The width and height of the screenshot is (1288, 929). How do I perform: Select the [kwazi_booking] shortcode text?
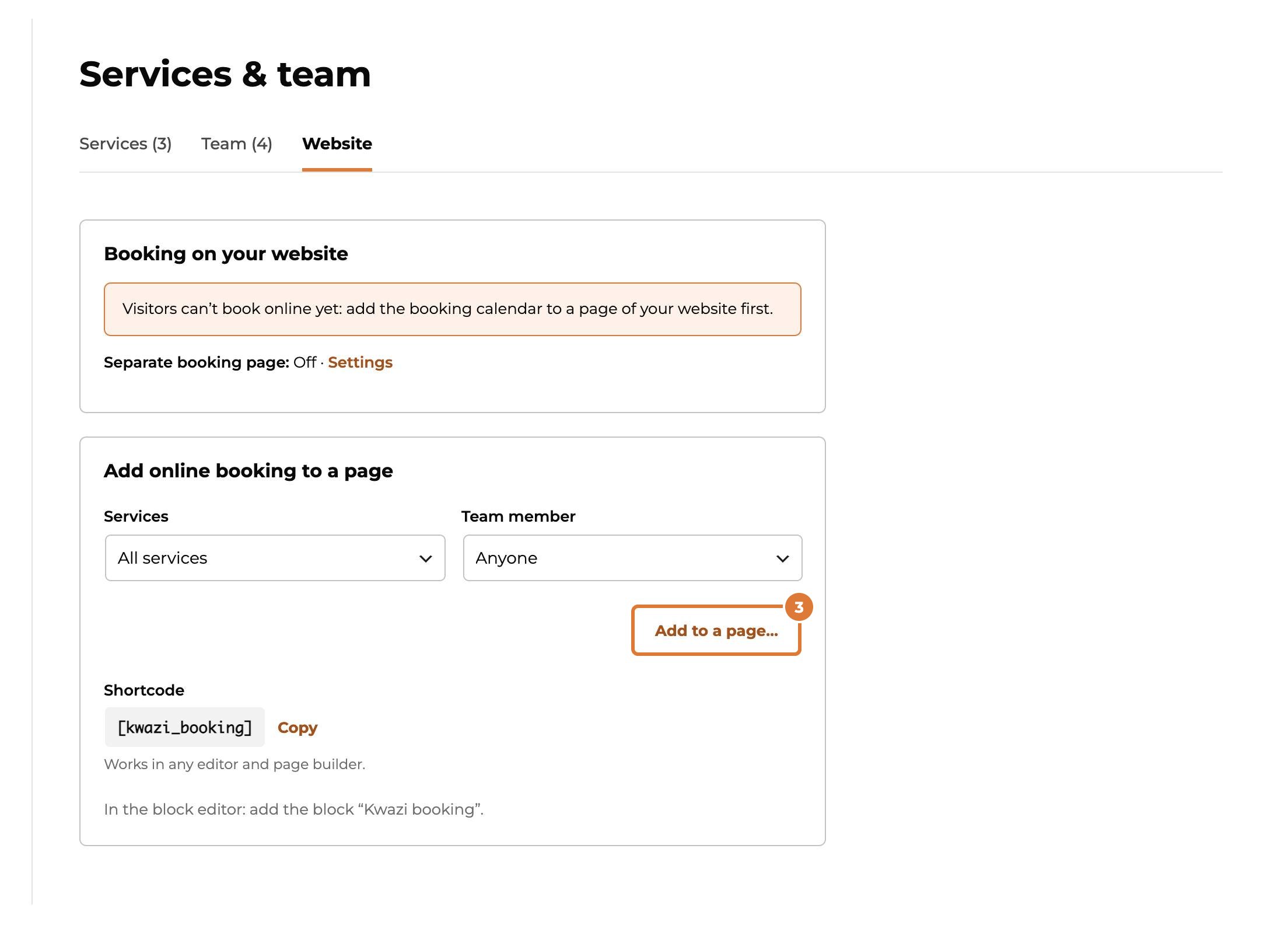(185, 728)
